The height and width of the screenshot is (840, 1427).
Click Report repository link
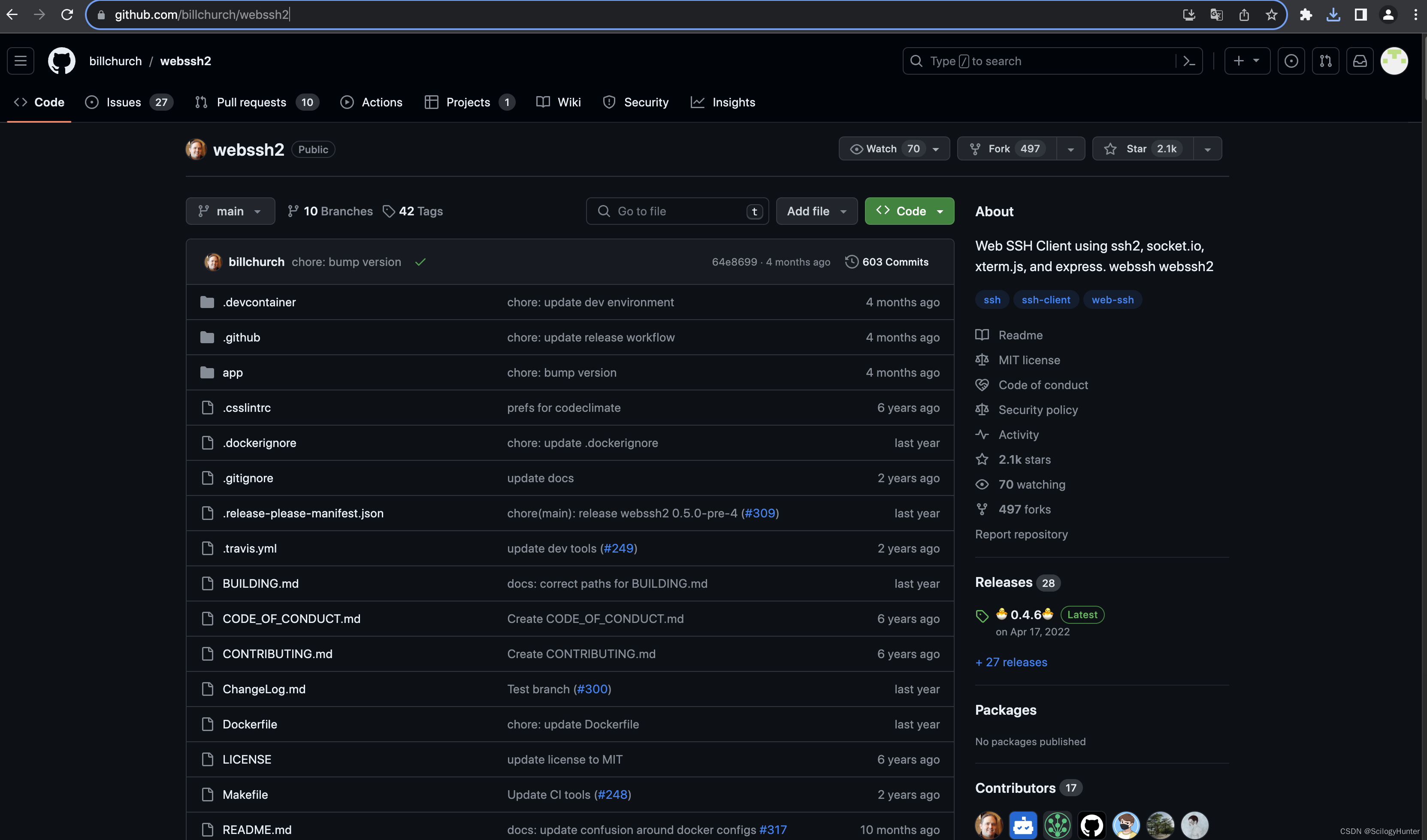[1022, 535]
